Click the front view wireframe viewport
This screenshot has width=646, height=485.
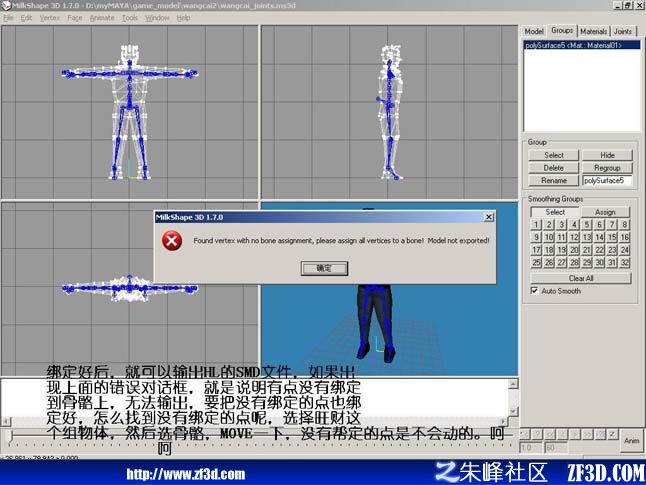click(129, 112)
